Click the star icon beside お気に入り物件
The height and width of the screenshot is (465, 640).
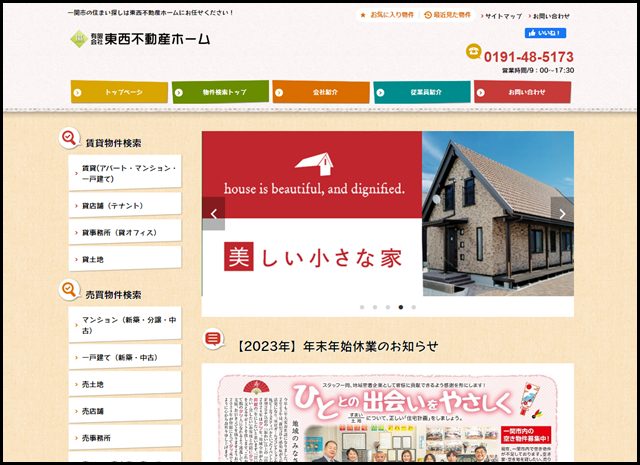(363, 15)
